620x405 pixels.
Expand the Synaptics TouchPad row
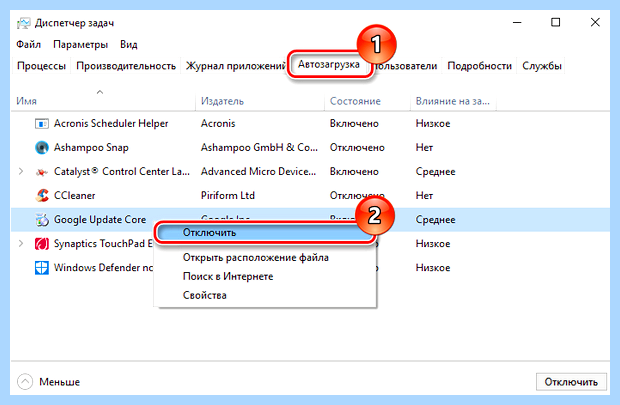point(21,243)
